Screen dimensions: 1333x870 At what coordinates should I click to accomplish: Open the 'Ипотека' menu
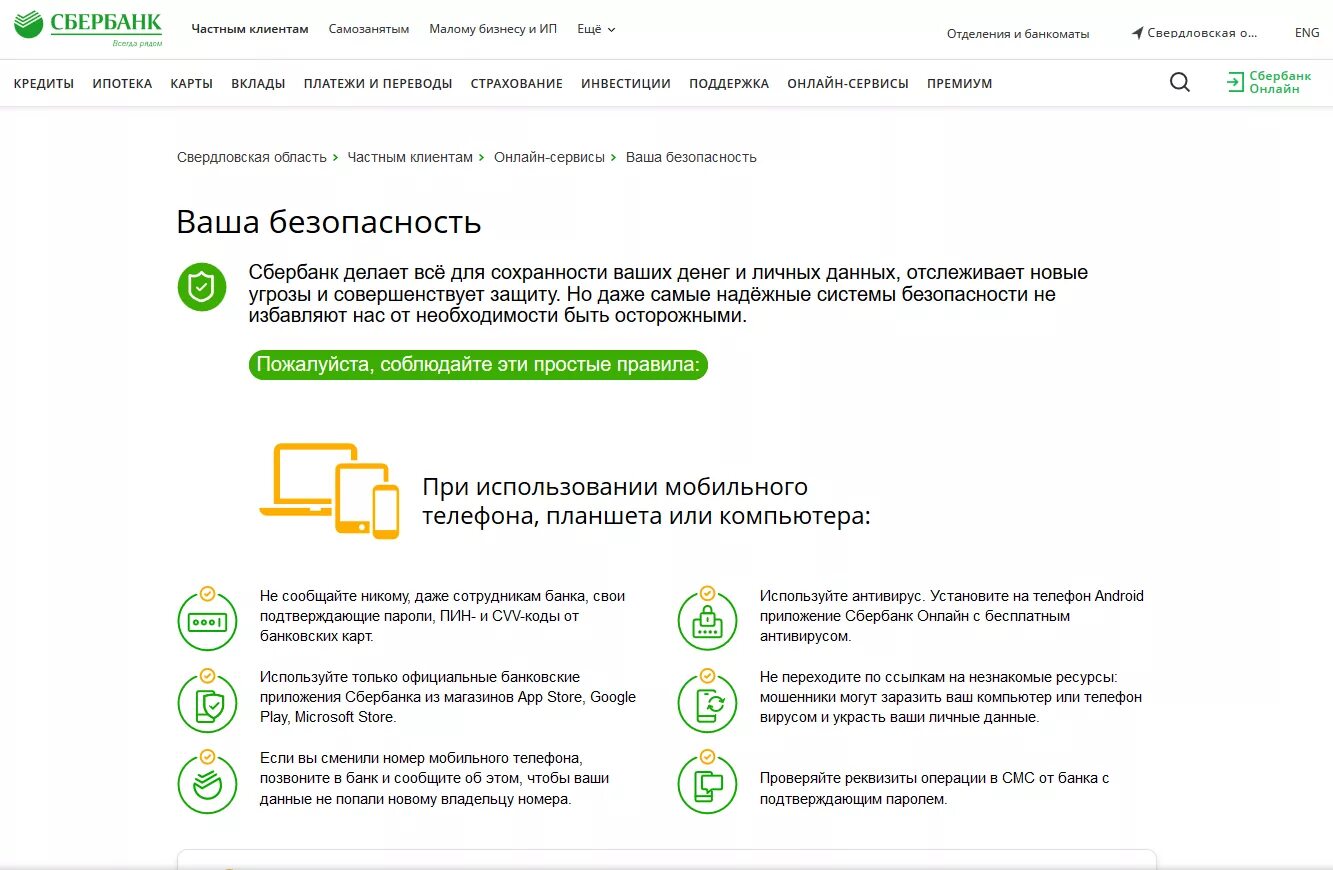click(122, 84)
